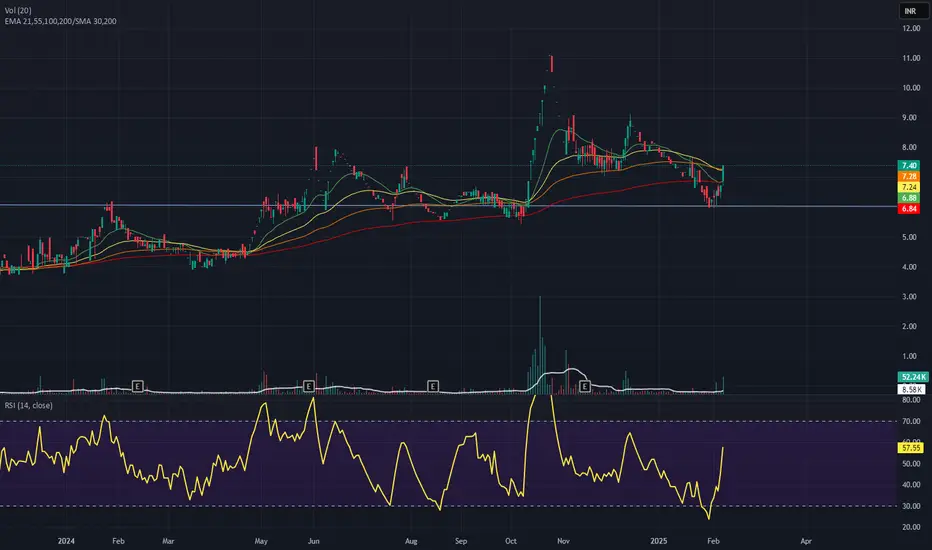Click the 7.40 current price label
The height and width of the screenshot is (550, 932).
(909, 165)
